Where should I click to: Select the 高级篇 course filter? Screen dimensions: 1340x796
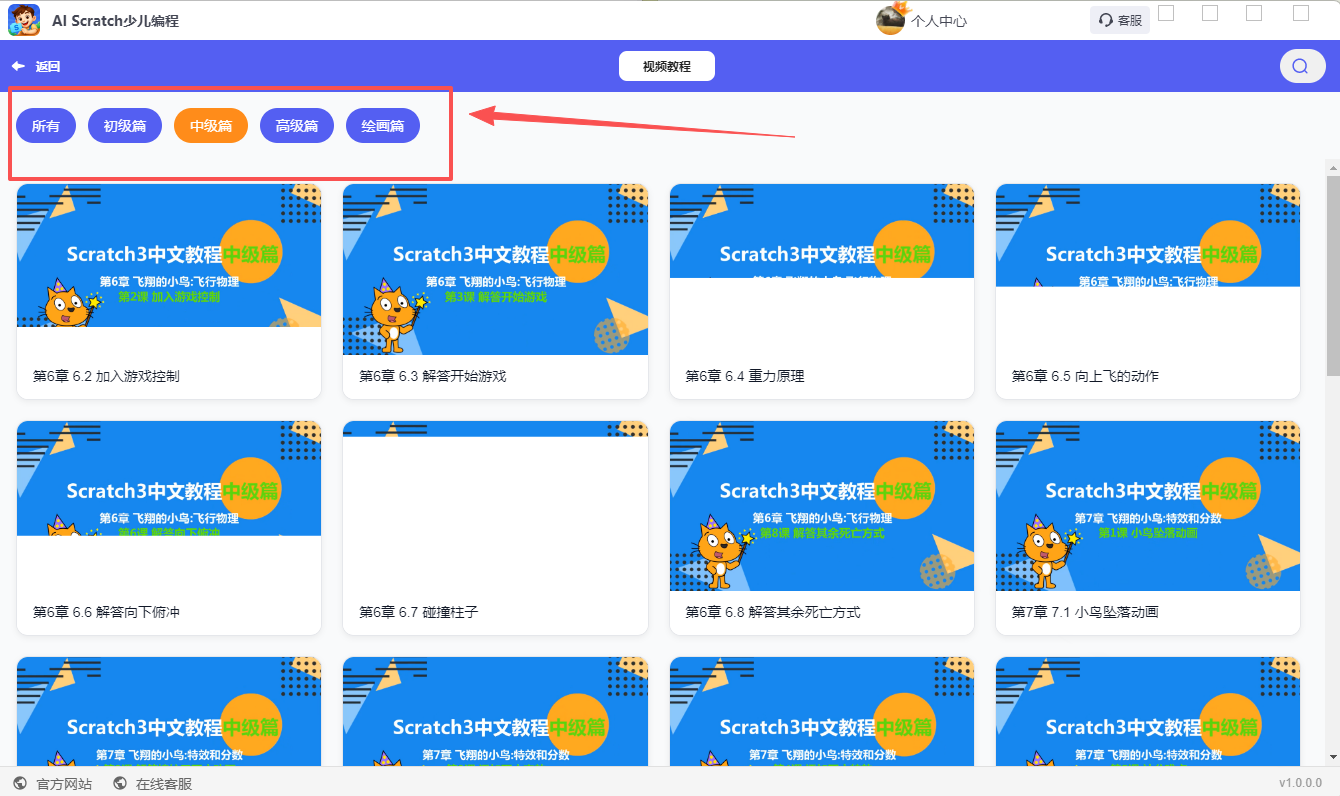pos(296,125)
